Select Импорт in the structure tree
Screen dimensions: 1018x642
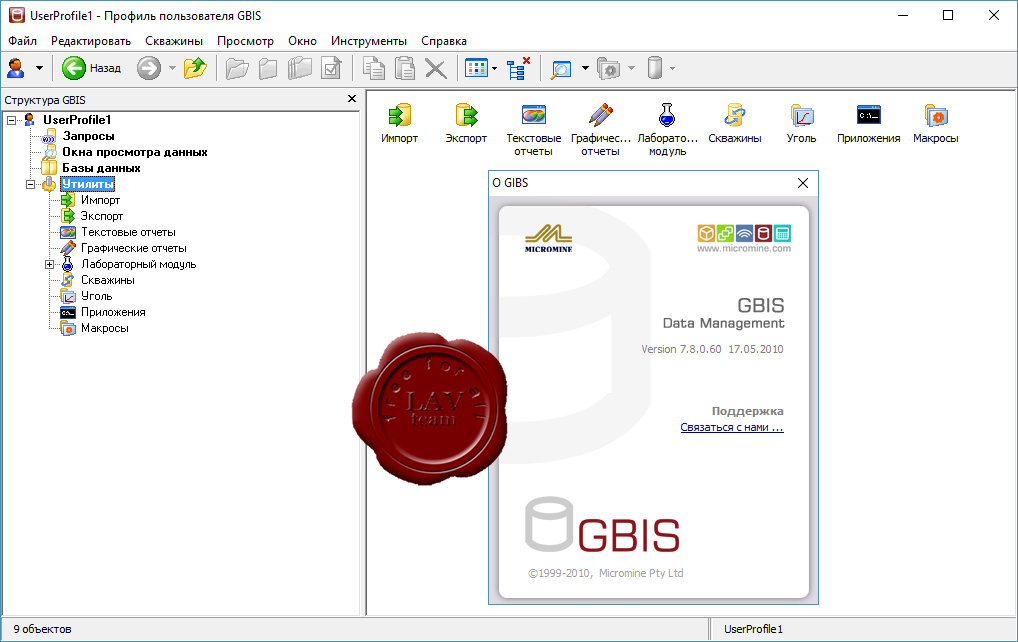[x=100, y=200]
